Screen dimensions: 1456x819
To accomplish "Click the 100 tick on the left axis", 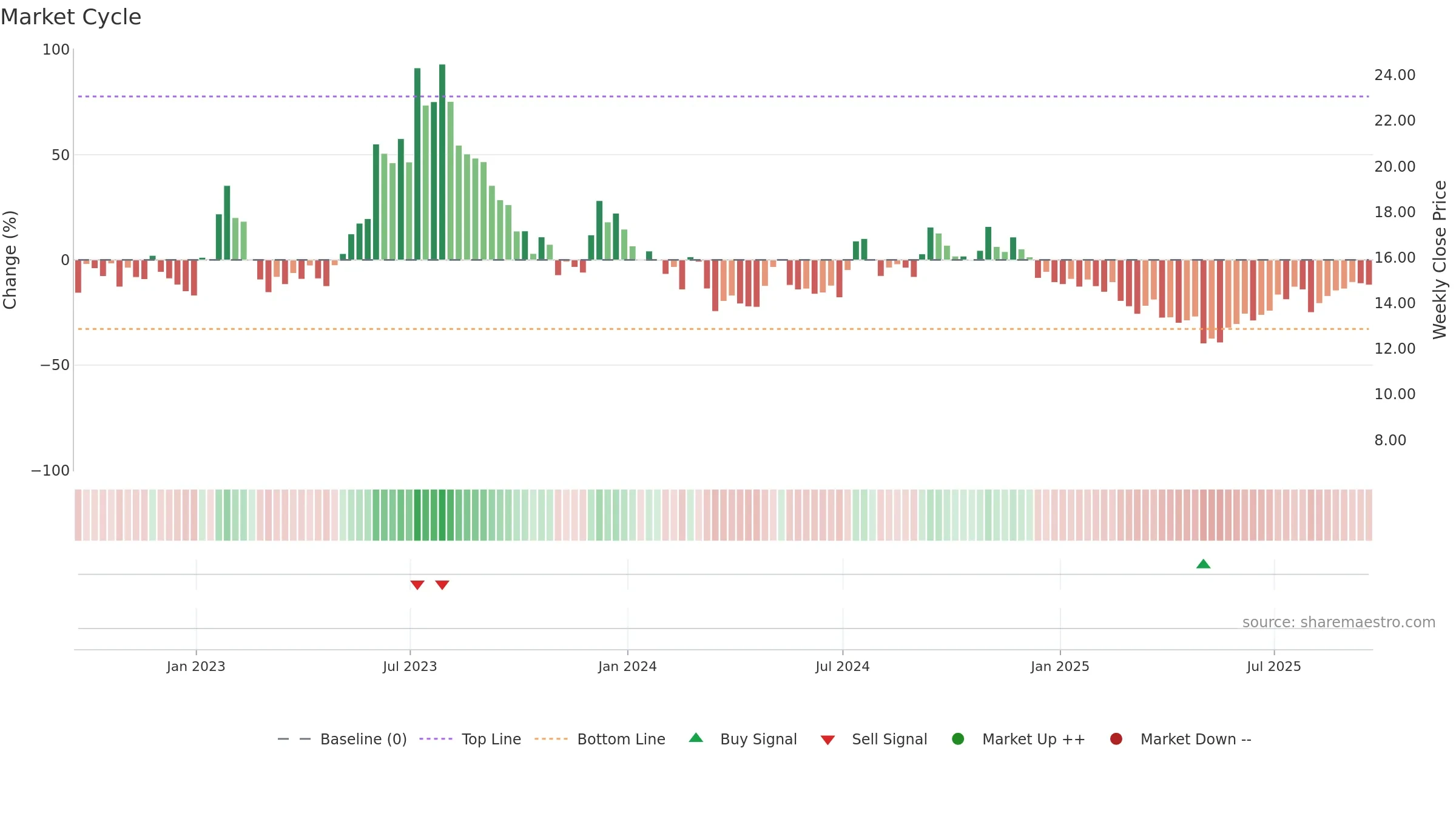I will tap(56, 50).
